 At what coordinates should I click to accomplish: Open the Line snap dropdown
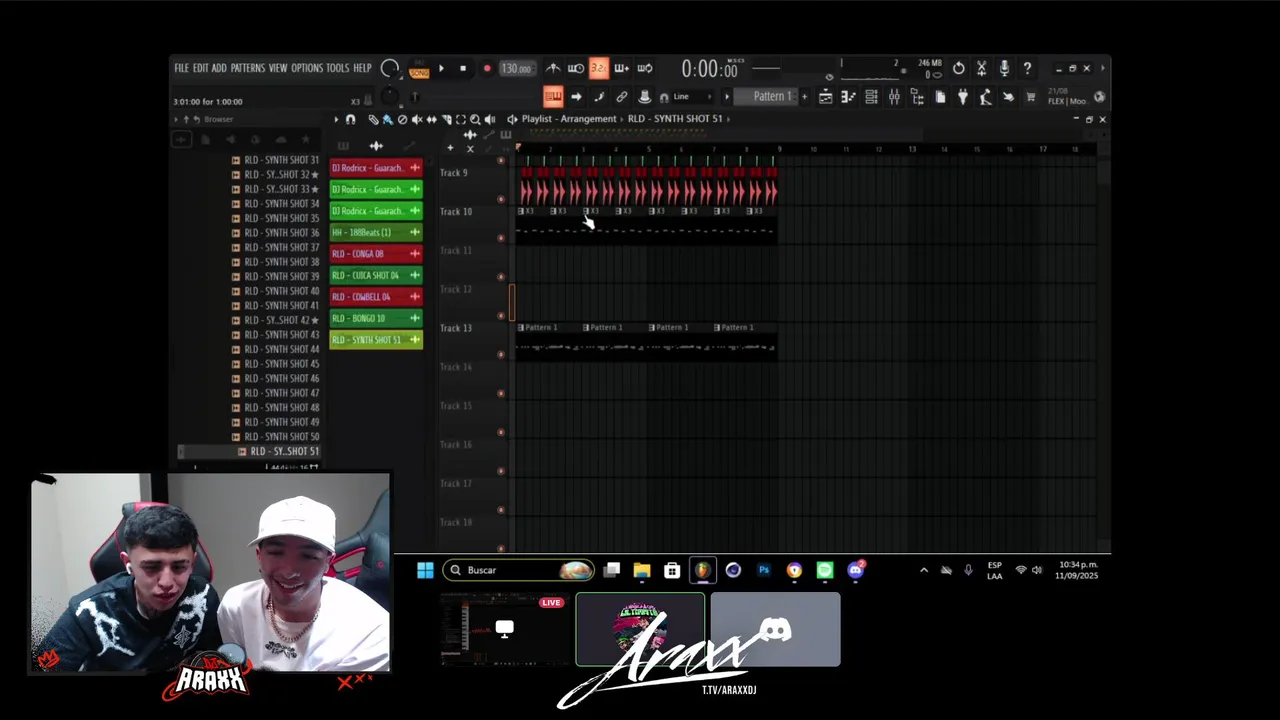pos(690,97)
